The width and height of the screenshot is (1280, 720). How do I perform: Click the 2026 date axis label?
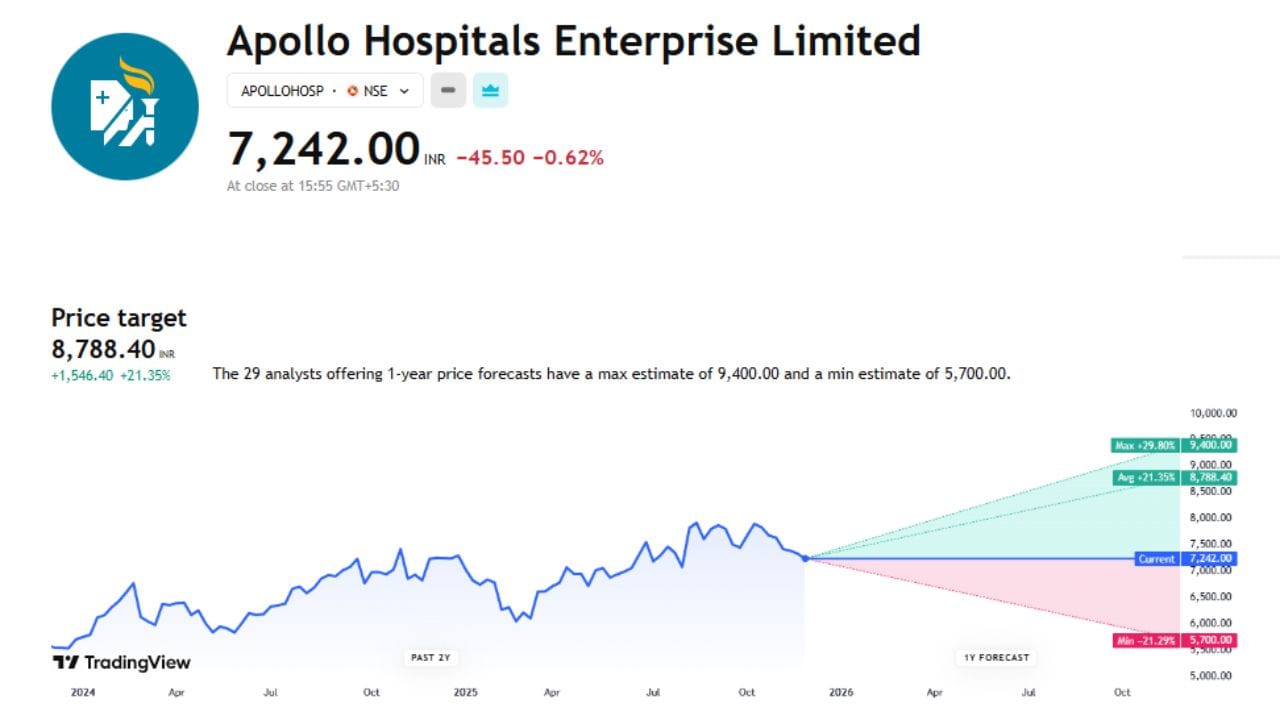841,692
